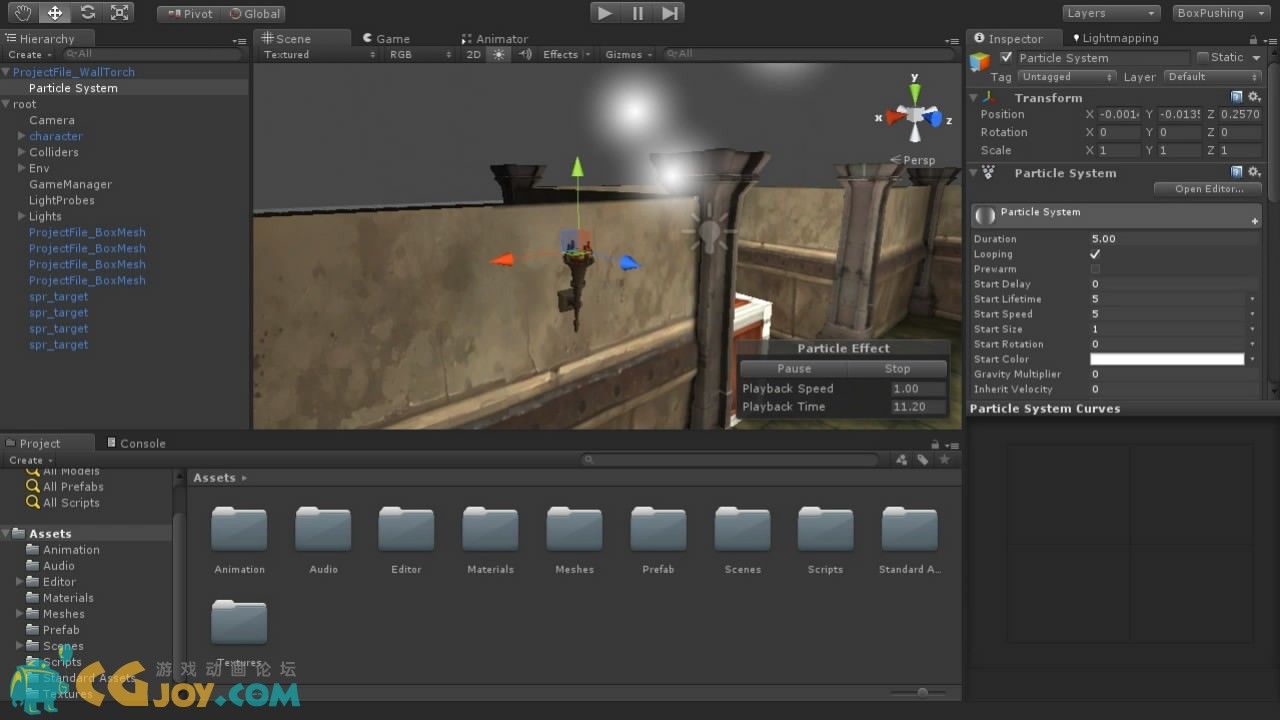
Task: Stop the Particle Effect preview
Action: pyautogui.click(x=897, y=369)
